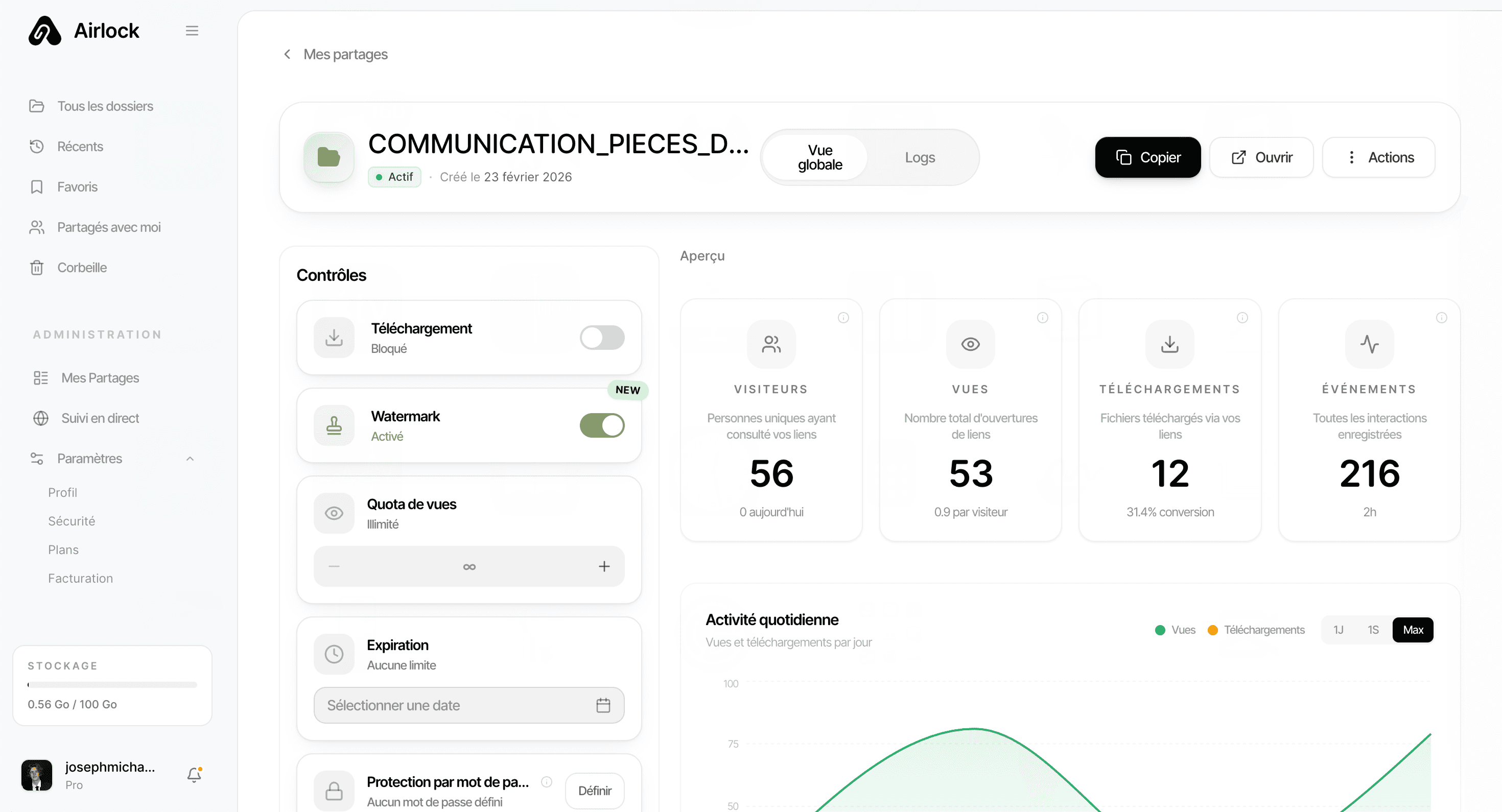
Task: Enable the Téléchargement toggle
Action: (602, 338)
